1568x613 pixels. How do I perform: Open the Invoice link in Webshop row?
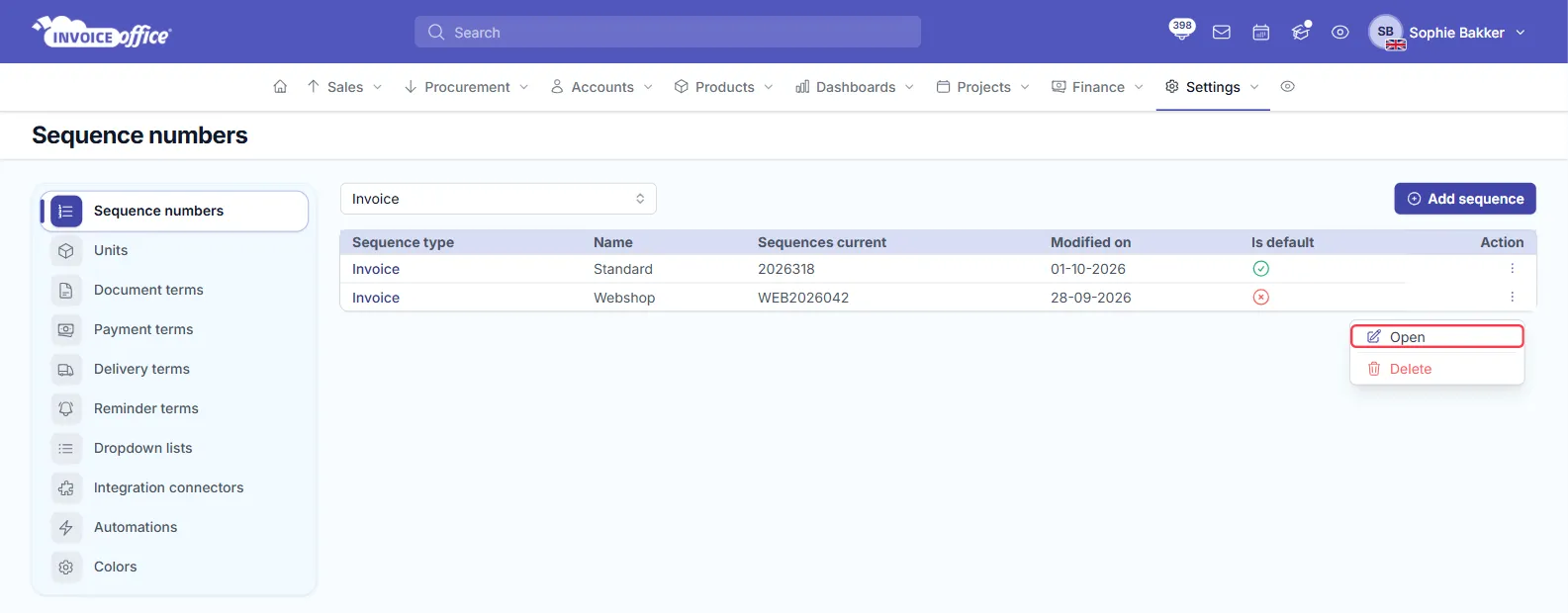[x=376, y=298]
